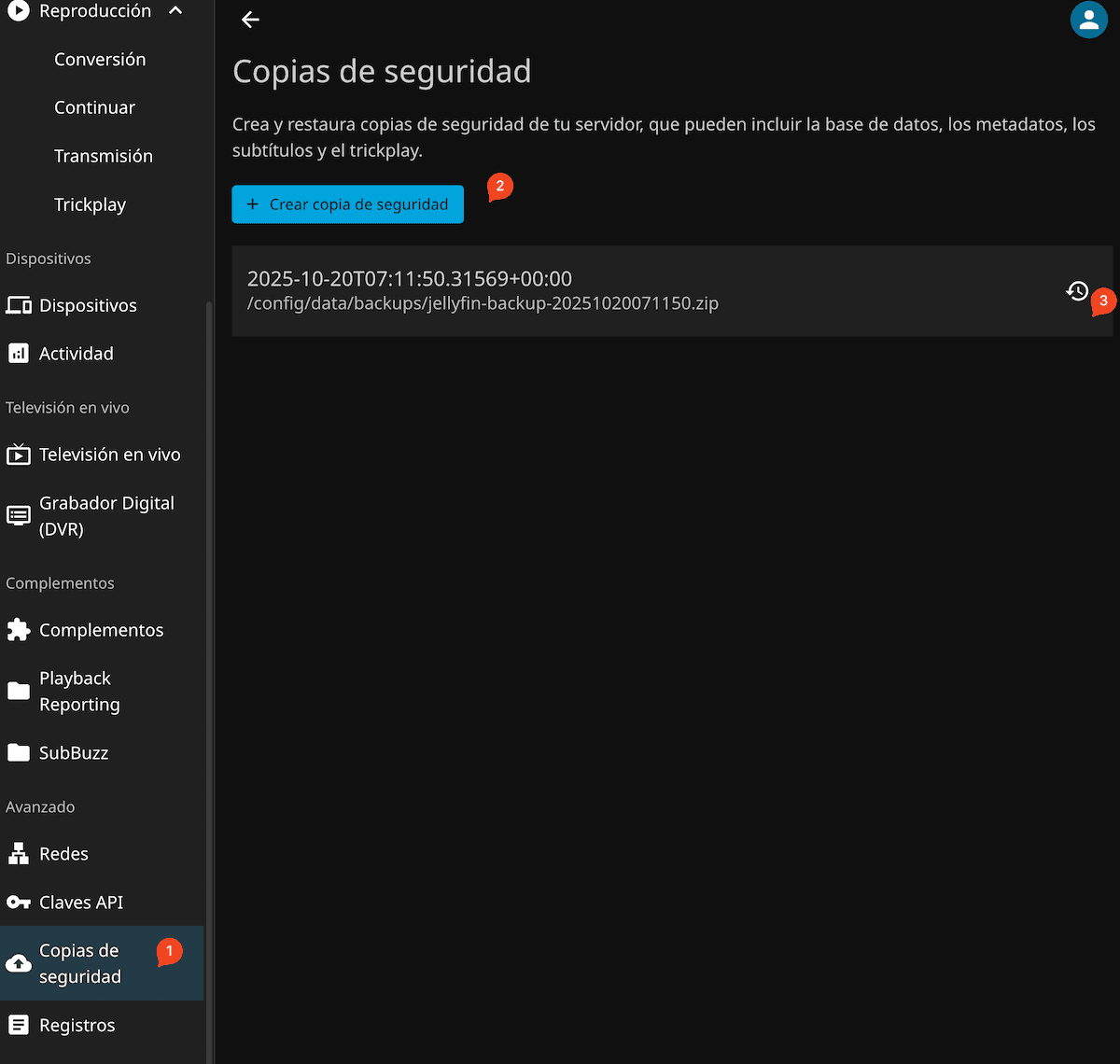Click the Televisión en vivo TV icon
The height and width of the screenshot is (1064, 1120).
point(19,455)
